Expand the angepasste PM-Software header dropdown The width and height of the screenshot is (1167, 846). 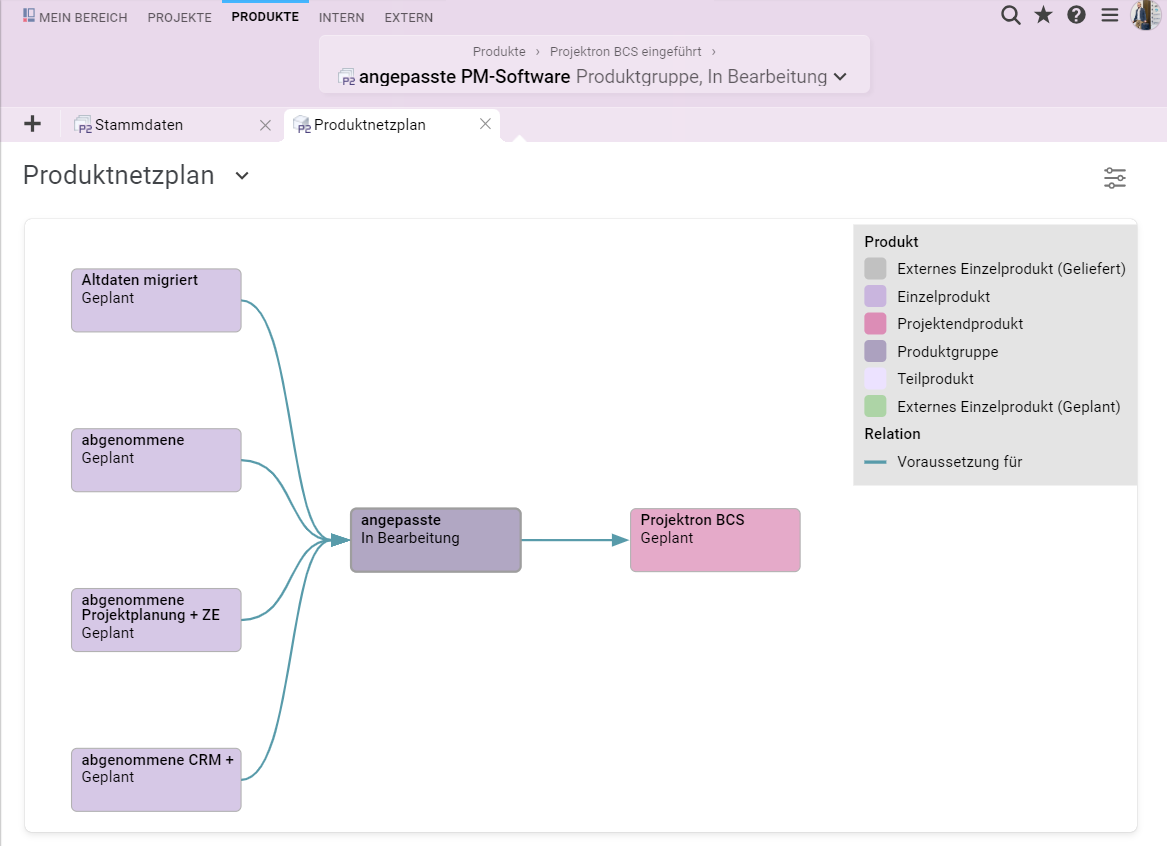tap(840, 77)
